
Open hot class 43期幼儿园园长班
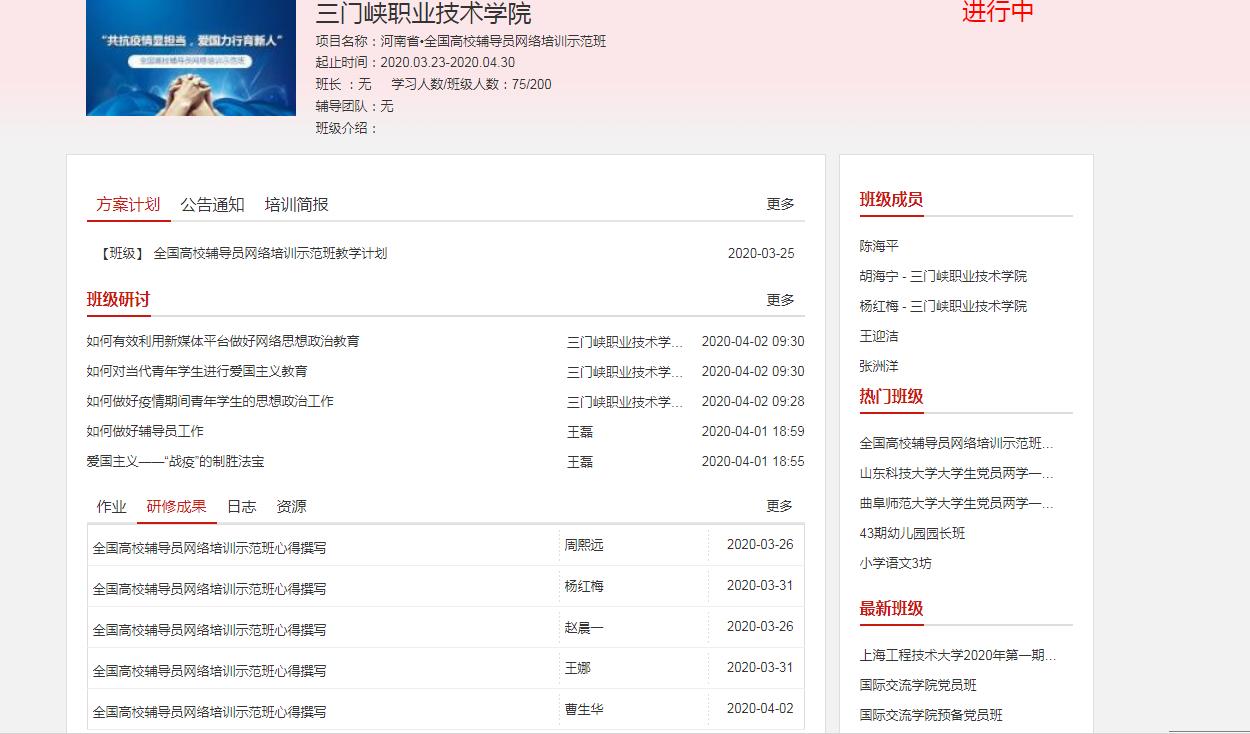[x=912, y=534]
